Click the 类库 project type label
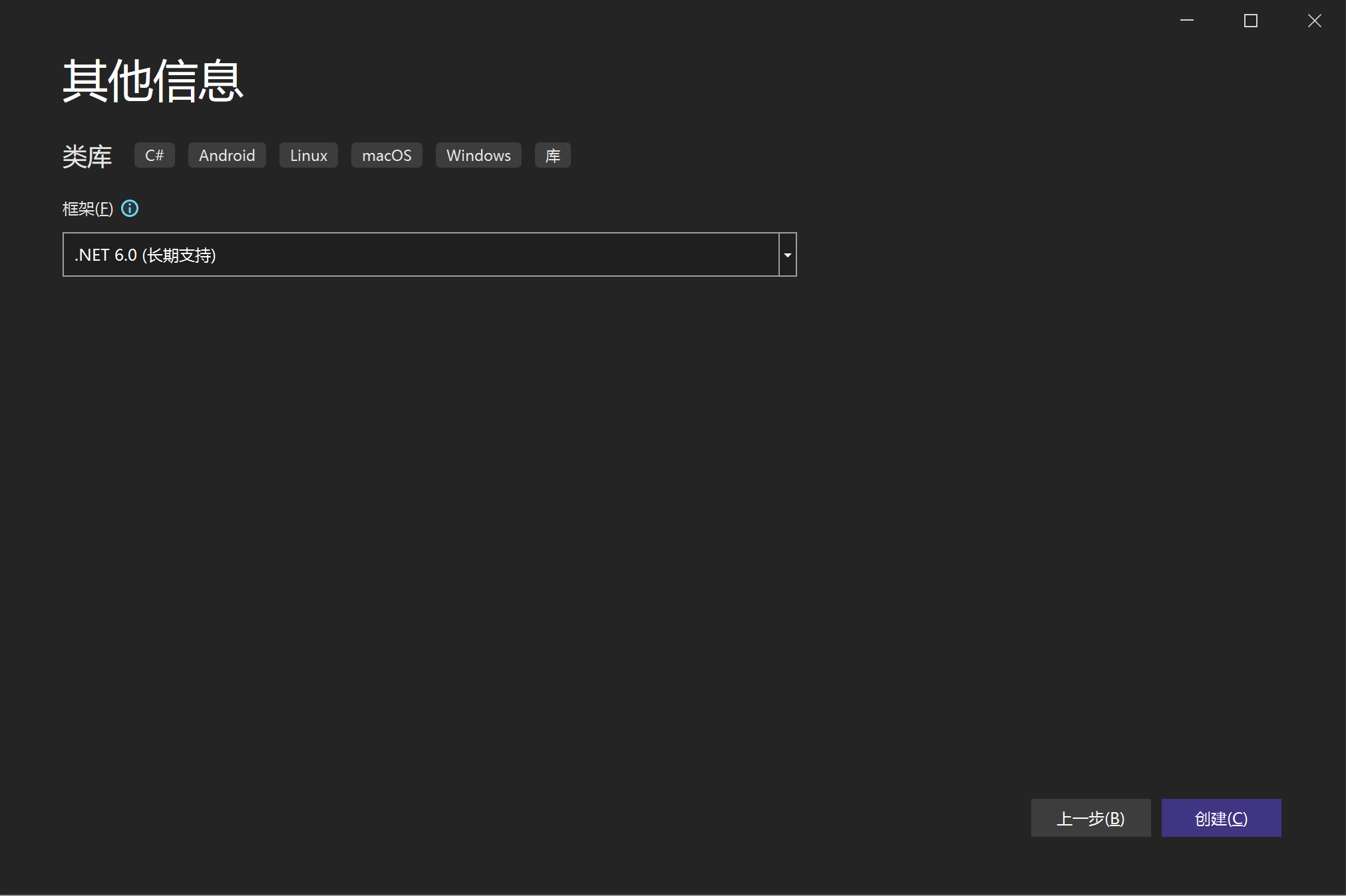 [x=87, y=156]
